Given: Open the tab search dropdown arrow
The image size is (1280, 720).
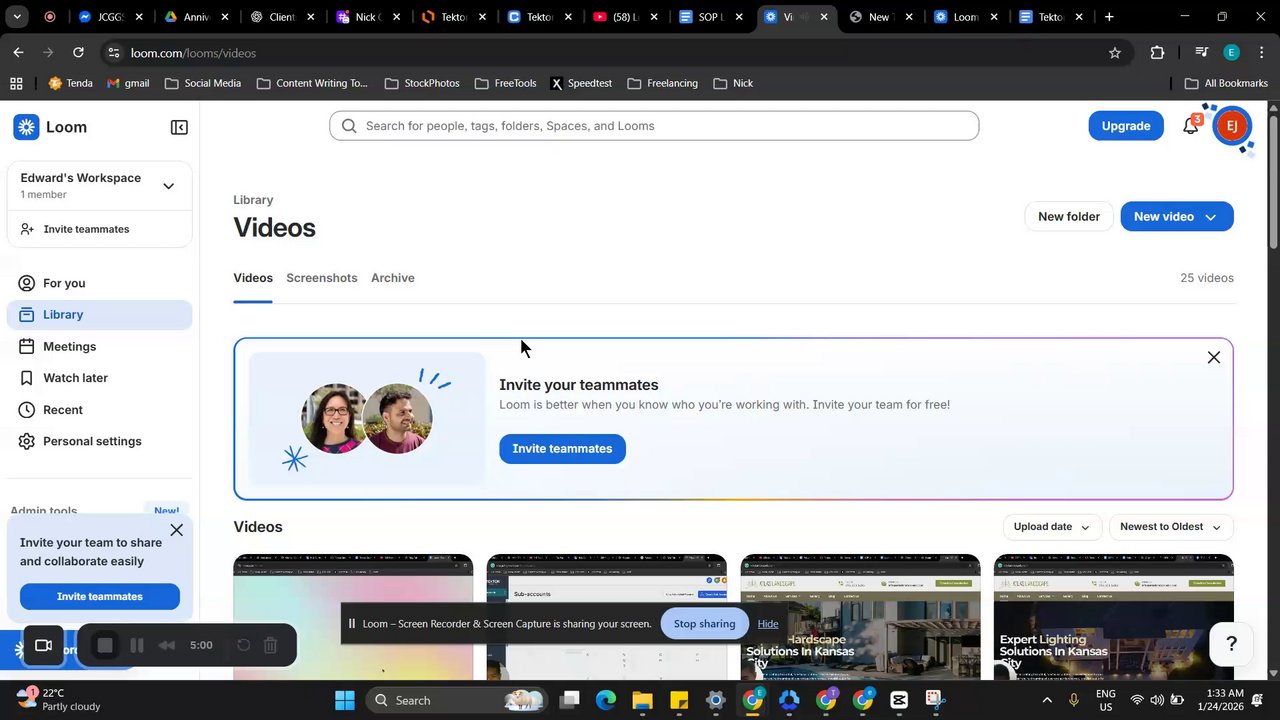Looking at the screenshot, I should (17, 17).
